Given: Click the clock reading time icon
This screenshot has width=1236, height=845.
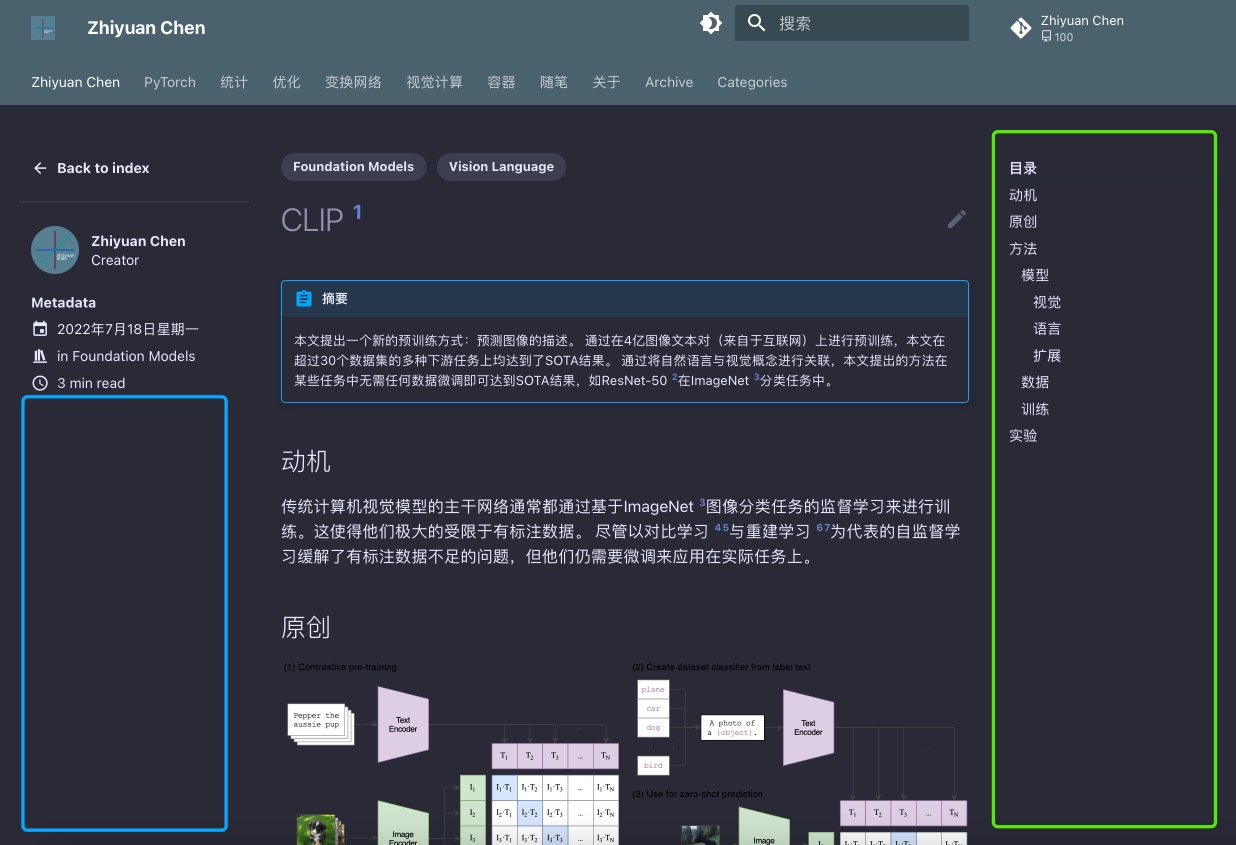Looking at the screenshot, I should (x=40, y=383).
